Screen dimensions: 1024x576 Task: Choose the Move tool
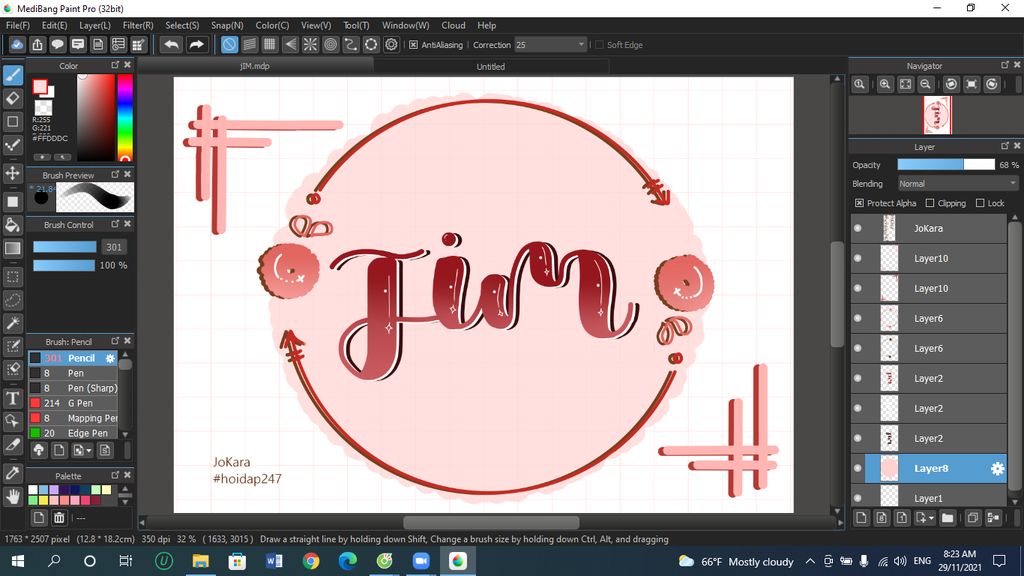pos(12,173)
